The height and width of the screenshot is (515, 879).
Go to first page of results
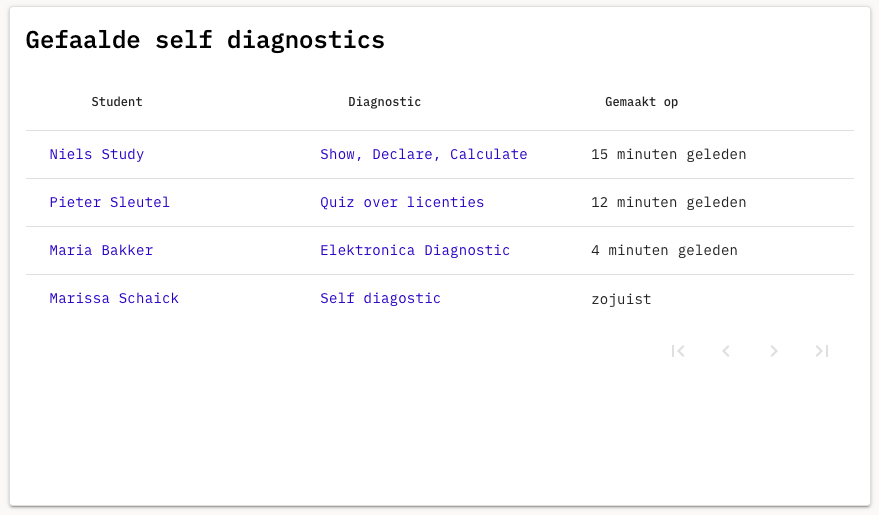678,351
